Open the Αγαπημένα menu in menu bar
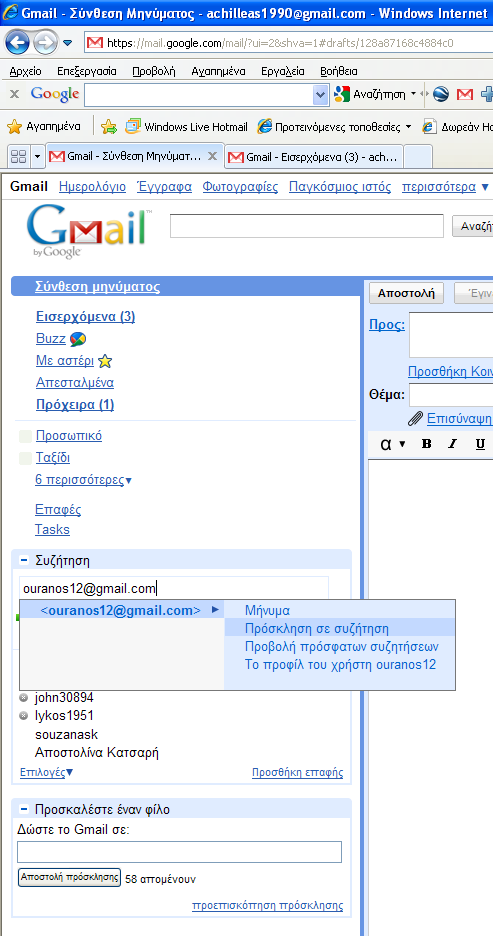This screenshot has width=493, height=936. [218, 72]
